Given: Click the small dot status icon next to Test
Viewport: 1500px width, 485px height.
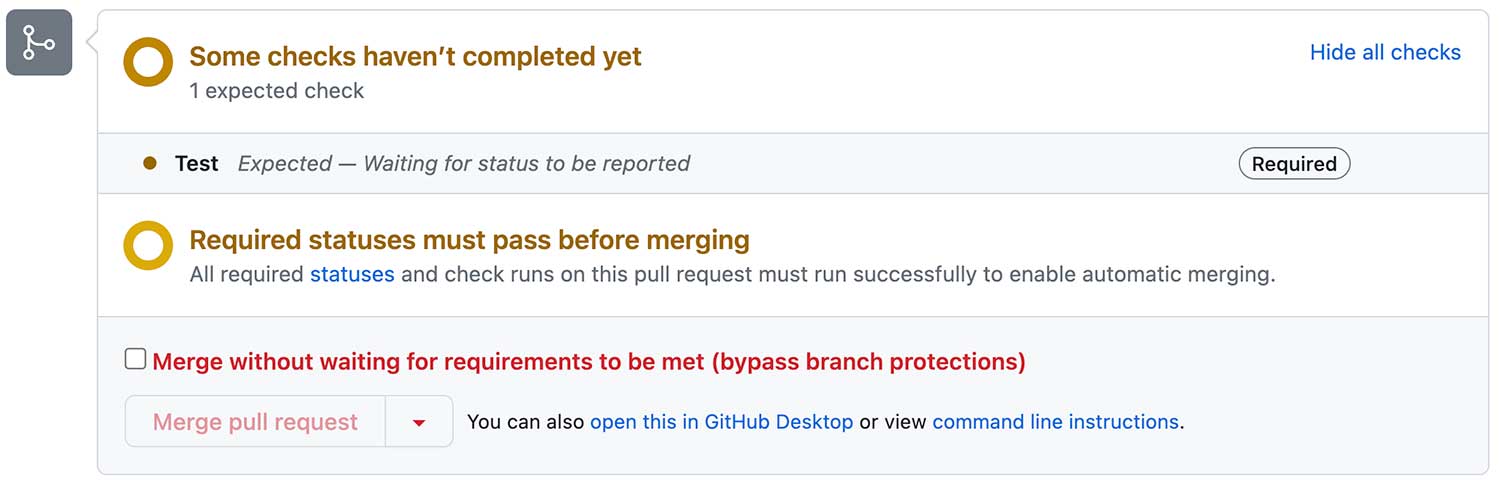Looking at the screenshot, I should tap(150, 163).
